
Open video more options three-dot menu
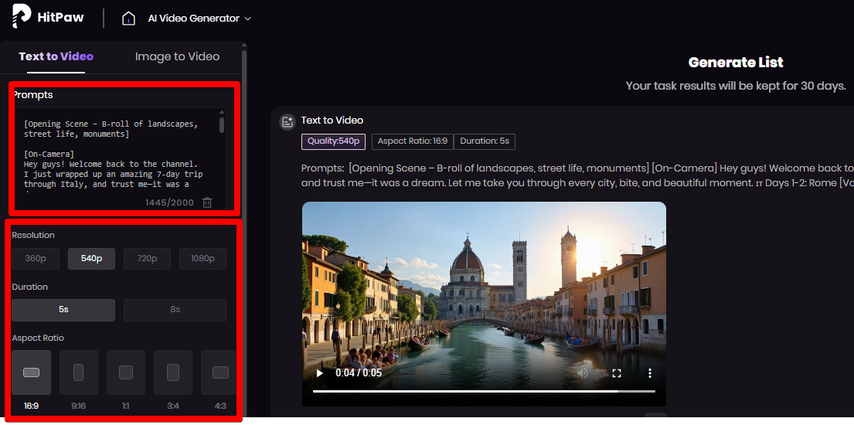pos(649,373)
